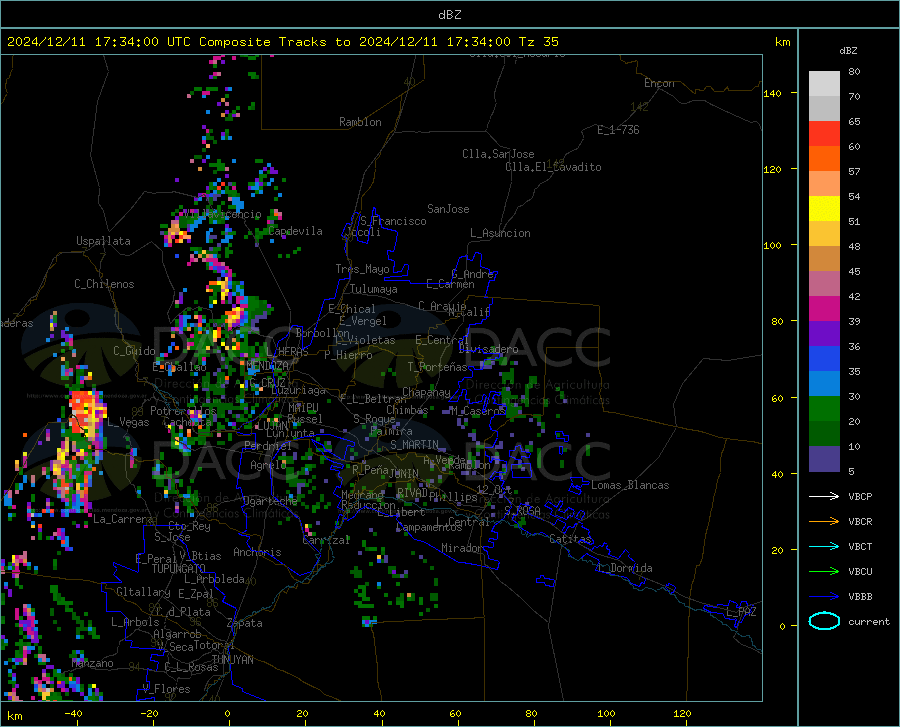This screenshot has height=727, width=900.
Task: Pick the purple 36-39 dBZ legend band
Action: (x=824, y=334)
